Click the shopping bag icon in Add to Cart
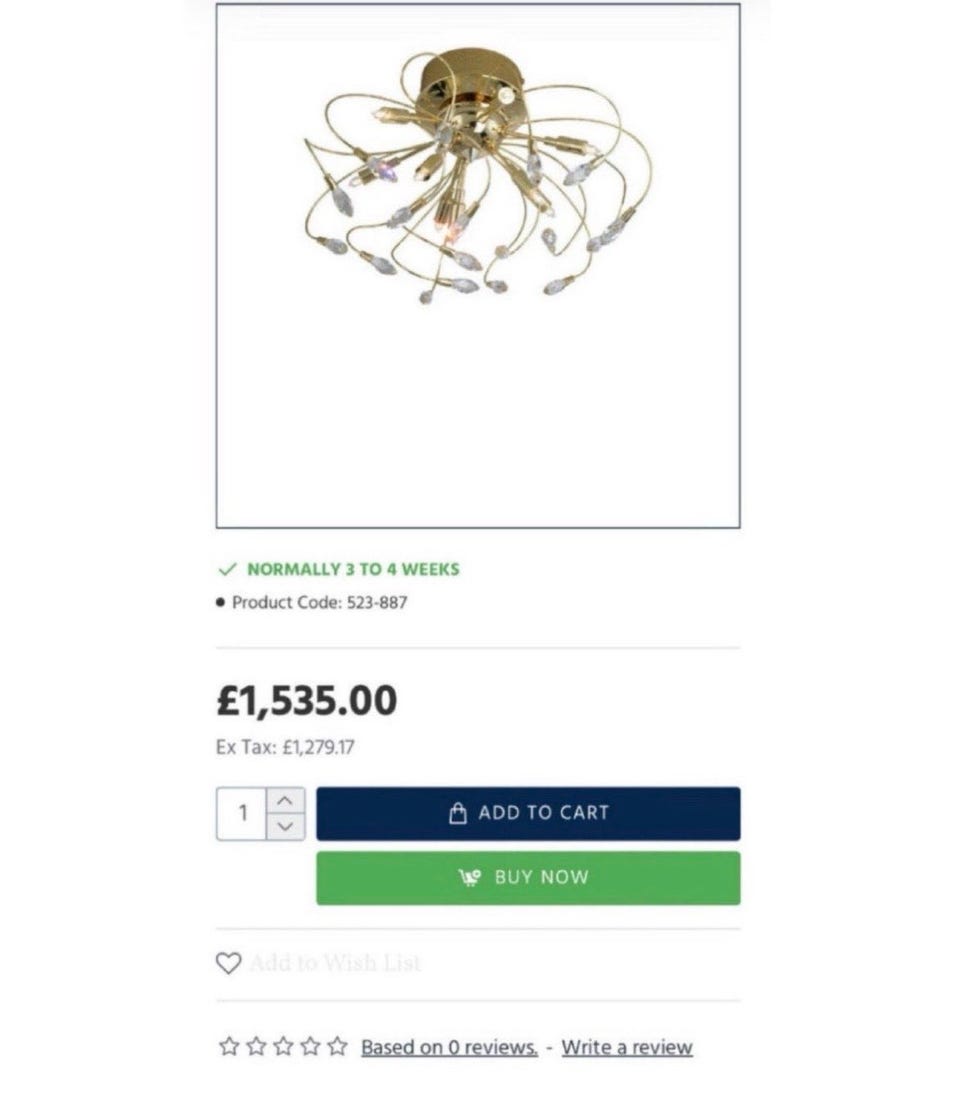This screenshot has width=960, height=1095. pos(458,813)
